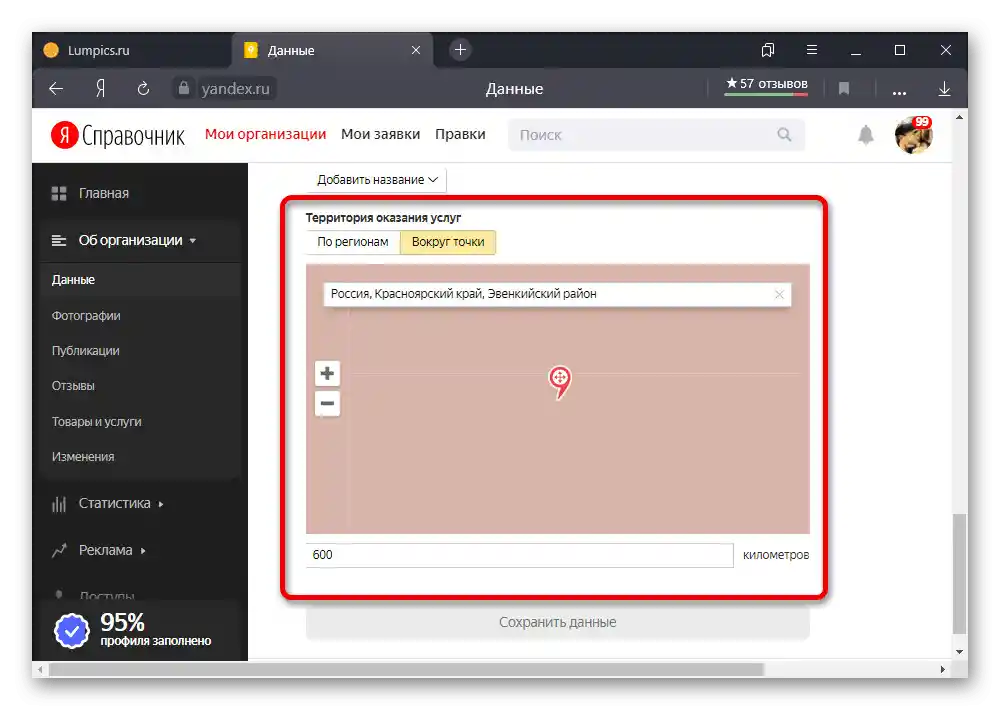Open the Мои заявки menu item

click(380, 134)
